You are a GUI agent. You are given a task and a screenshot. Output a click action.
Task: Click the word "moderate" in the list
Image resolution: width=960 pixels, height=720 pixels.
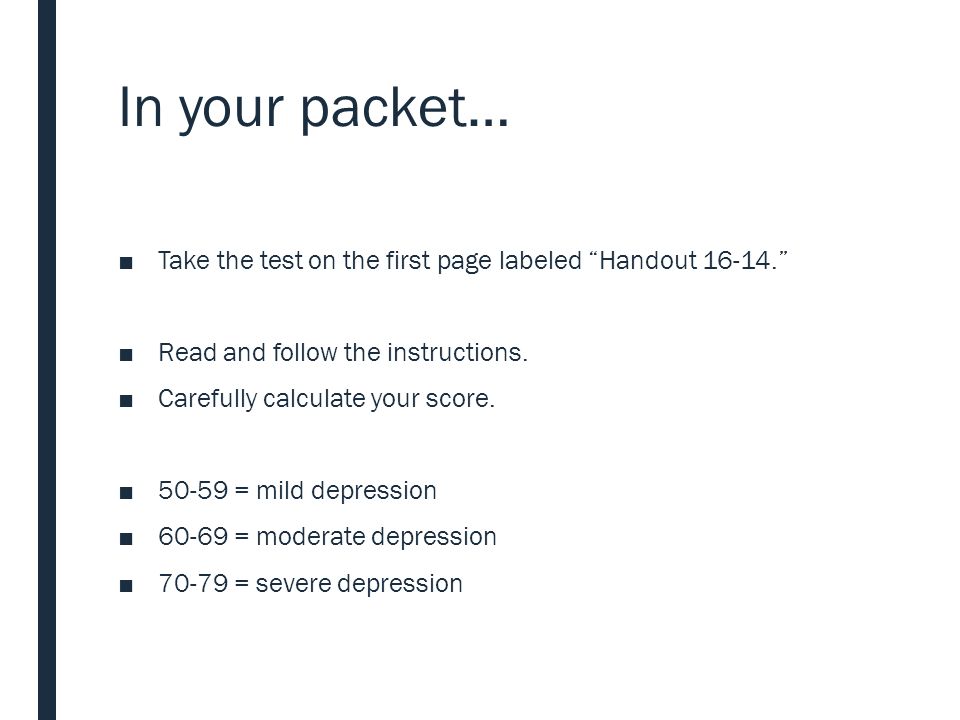point(310,537)
